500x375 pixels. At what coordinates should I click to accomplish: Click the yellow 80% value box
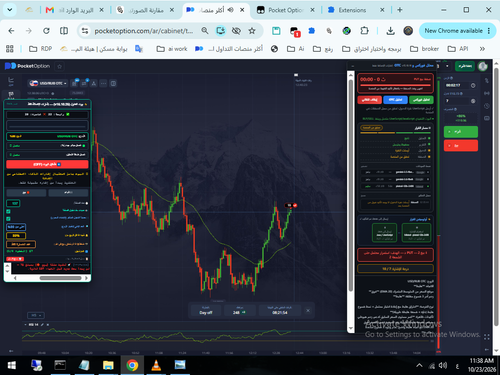[16, 236]
